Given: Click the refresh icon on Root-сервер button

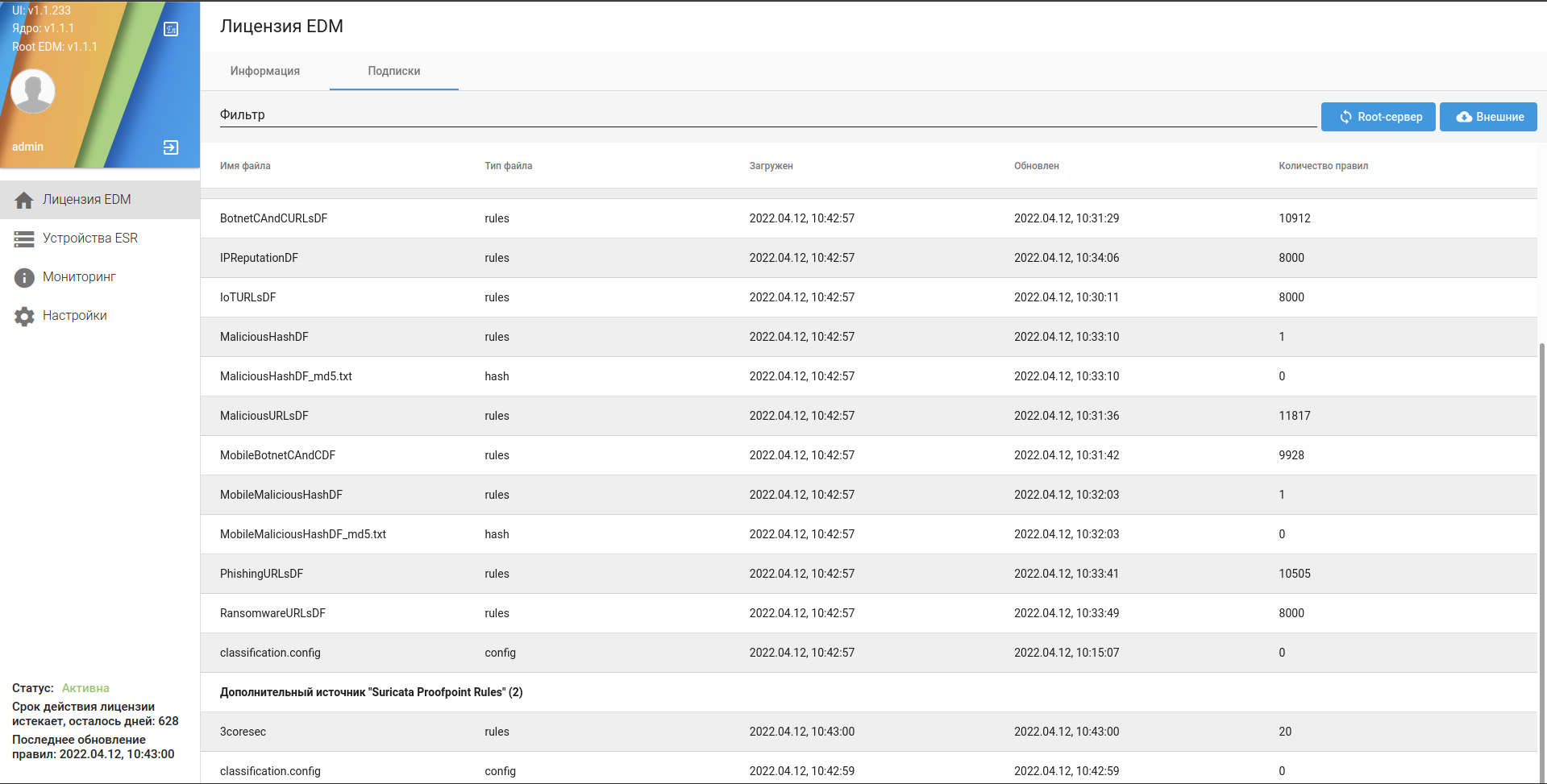Looking at the screenshot, I should (x=1345, y=117).
